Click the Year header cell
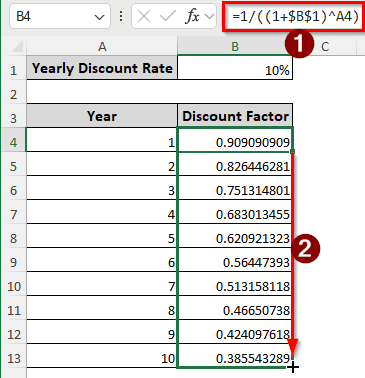365x378 pixels. tap(102, 116)
